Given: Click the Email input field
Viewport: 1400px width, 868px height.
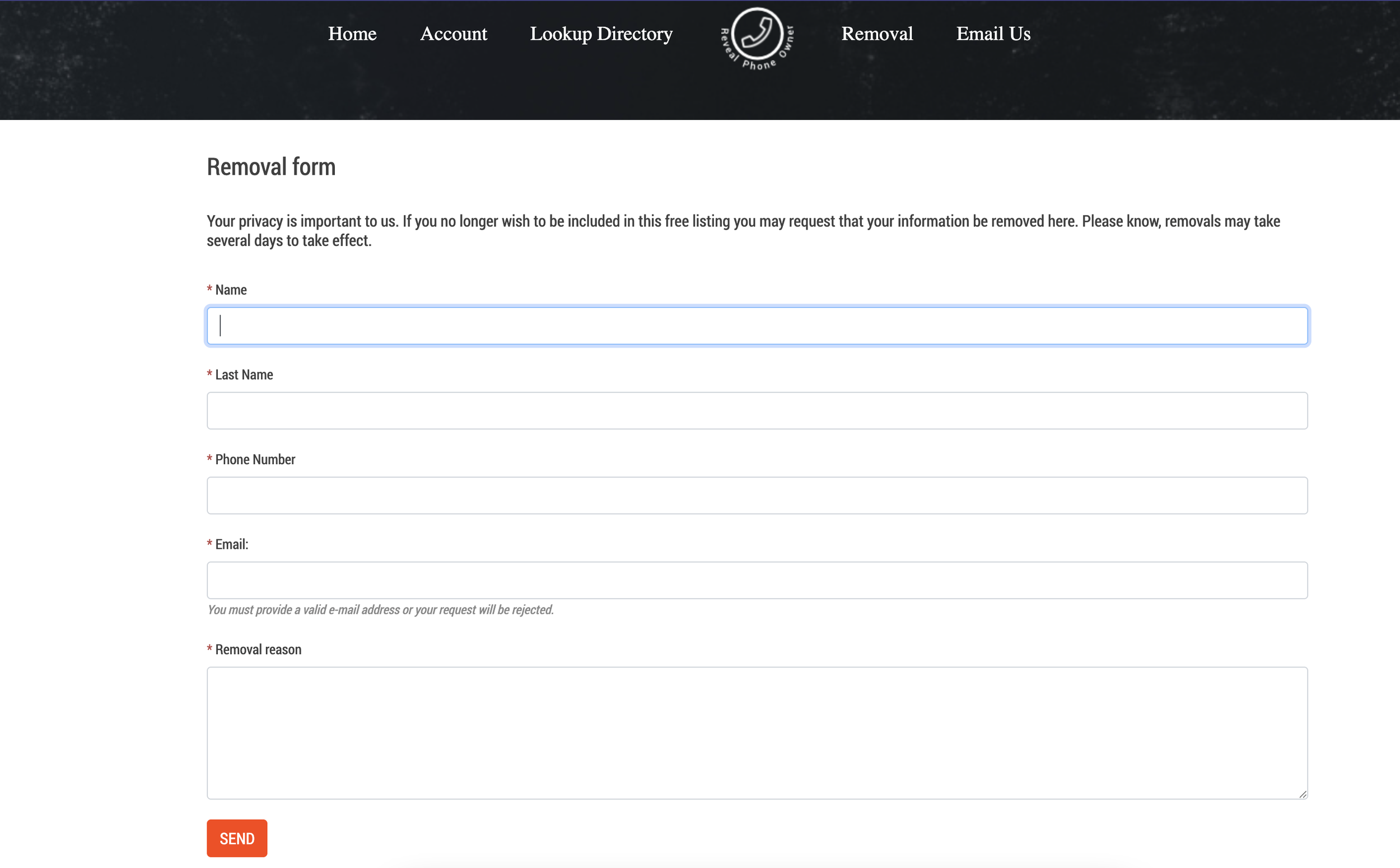Looking at the screenshot, I should click(757, 580).
